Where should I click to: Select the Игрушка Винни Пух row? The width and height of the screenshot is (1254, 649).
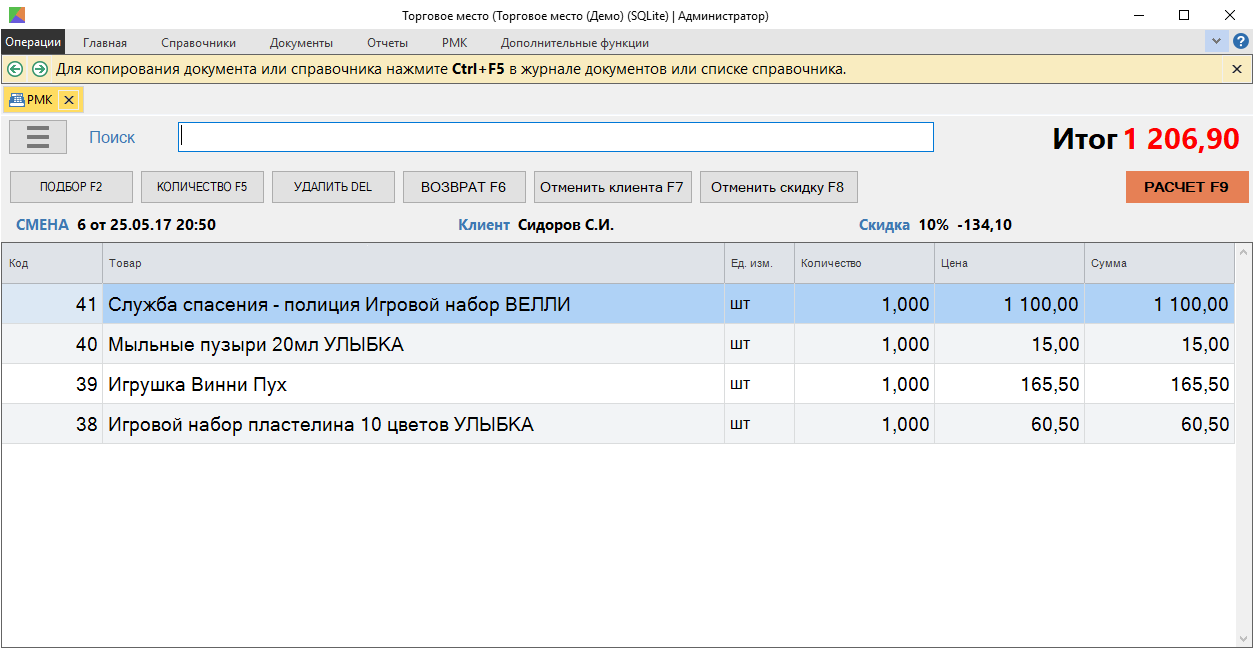pos(400,385)
